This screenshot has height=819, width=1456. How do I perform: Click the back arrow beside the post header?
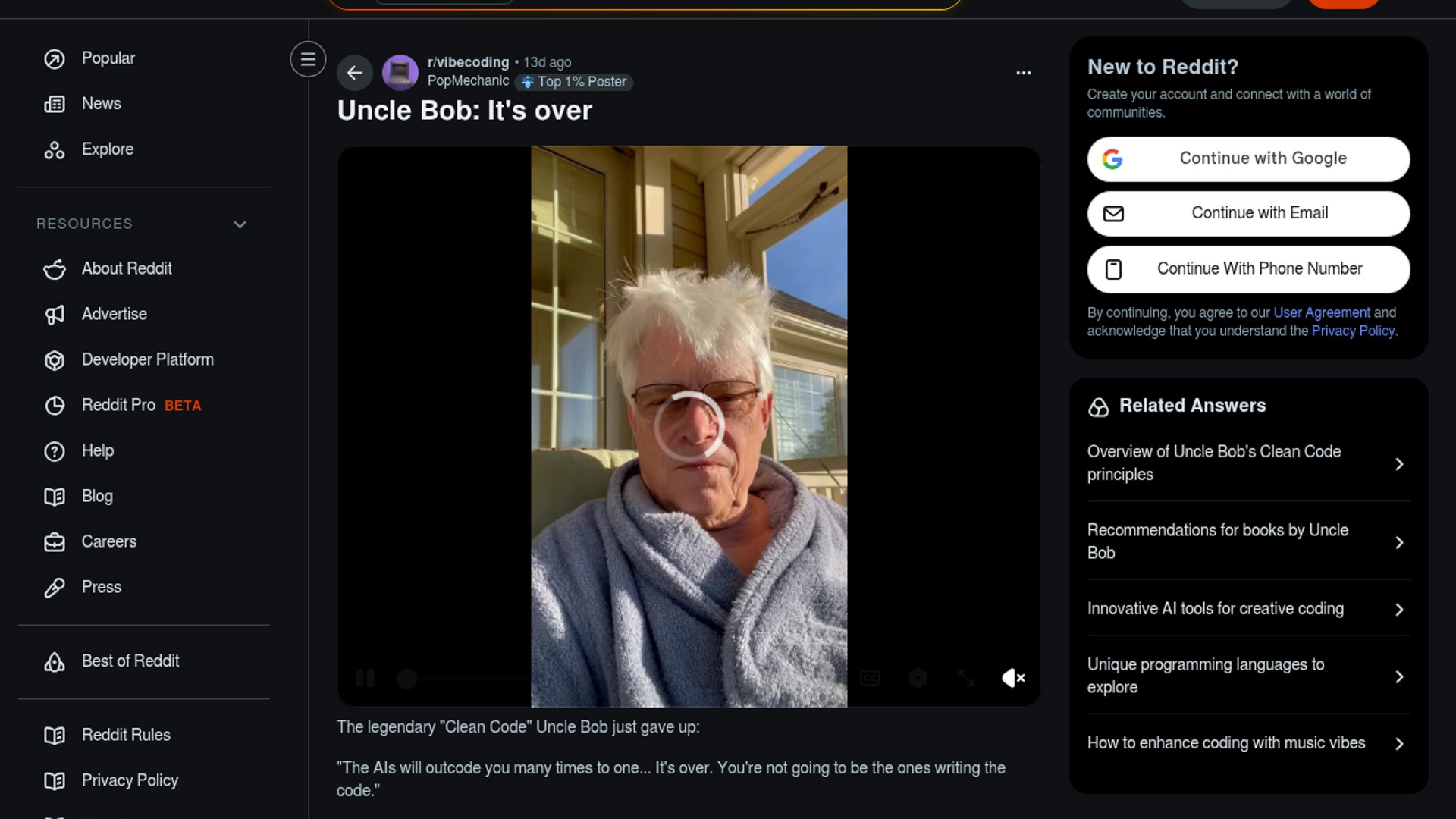354,73
